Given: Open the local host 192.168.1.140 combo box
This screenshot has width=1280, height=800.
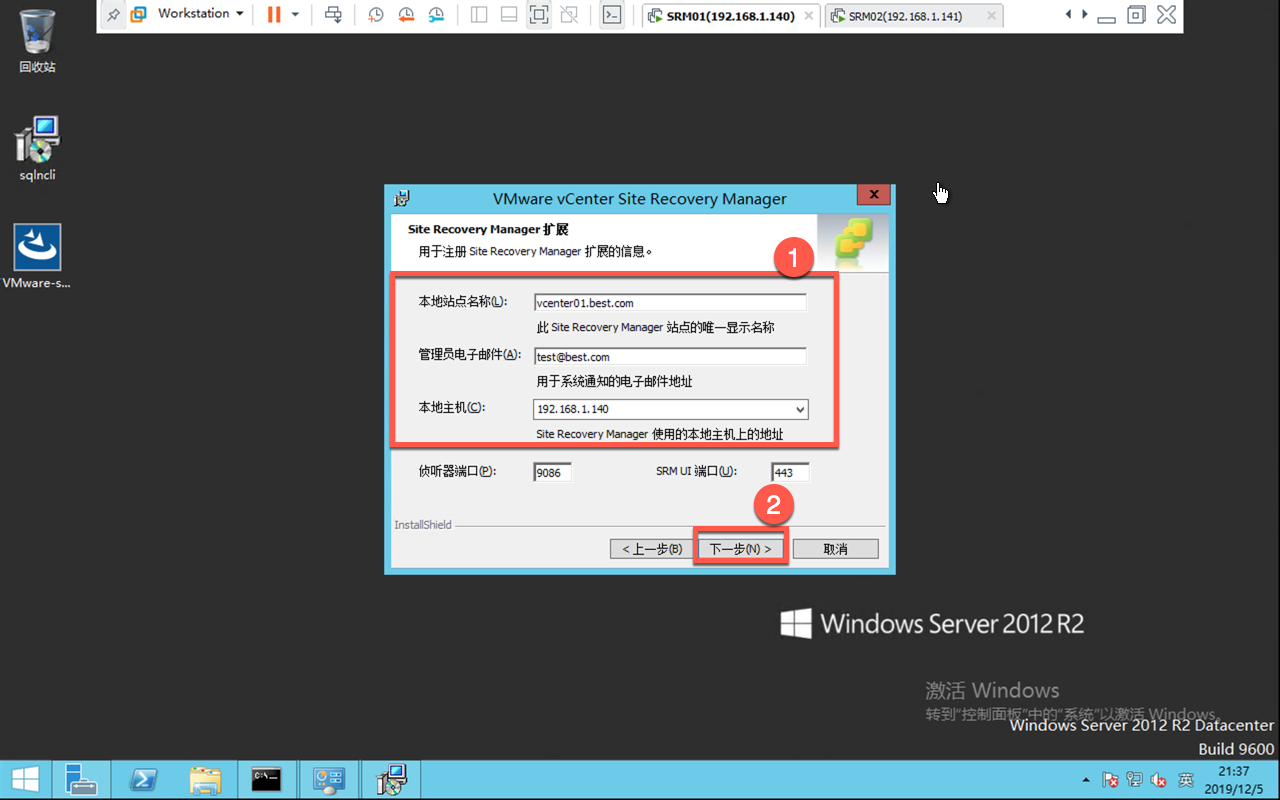Looking at the screenshot, I should pos(670,409).
